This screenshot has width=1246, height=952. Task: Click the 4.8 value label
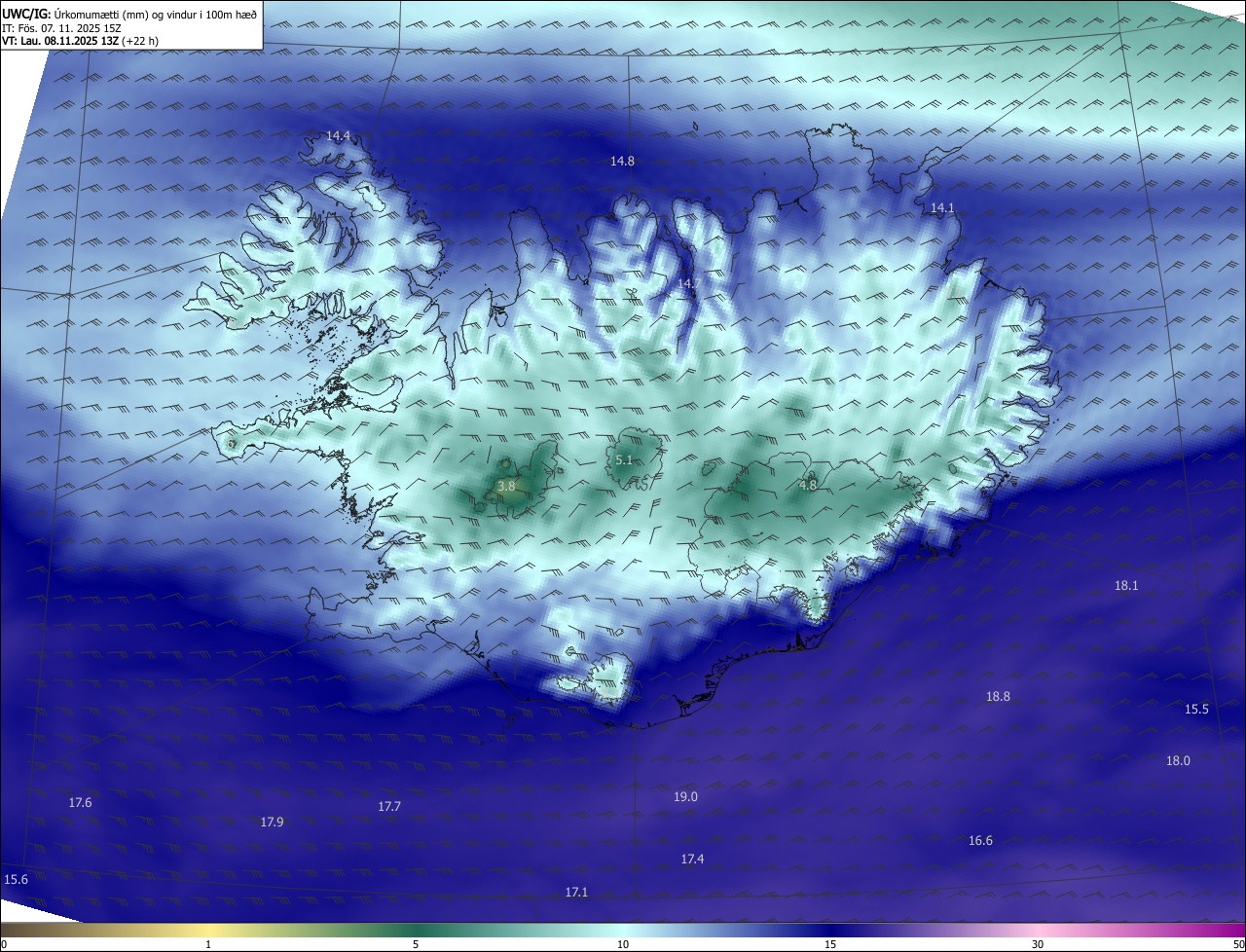click(x=808, y=486)
